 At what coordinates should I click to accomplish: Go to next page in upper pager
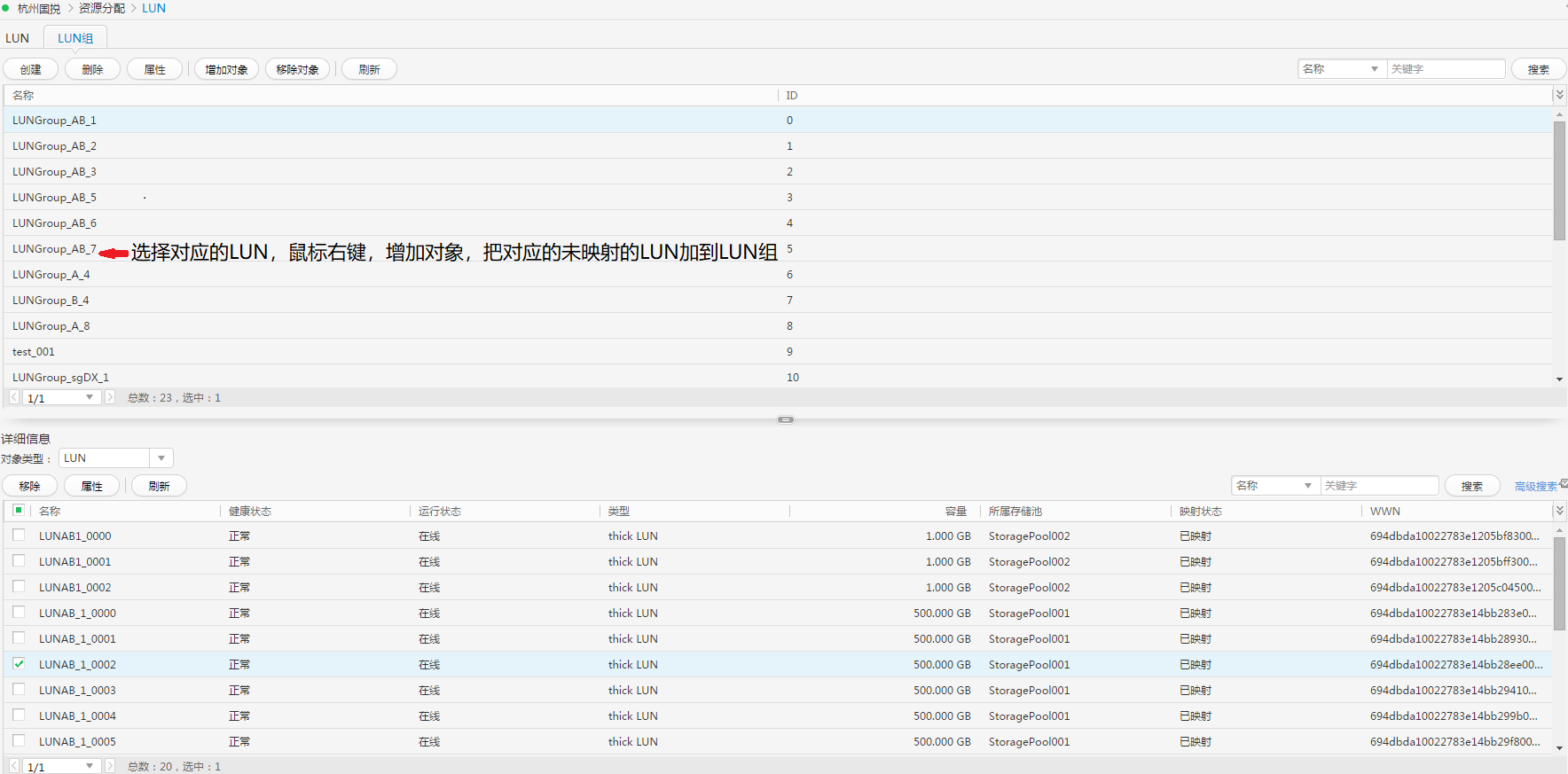tap(110, 397)
